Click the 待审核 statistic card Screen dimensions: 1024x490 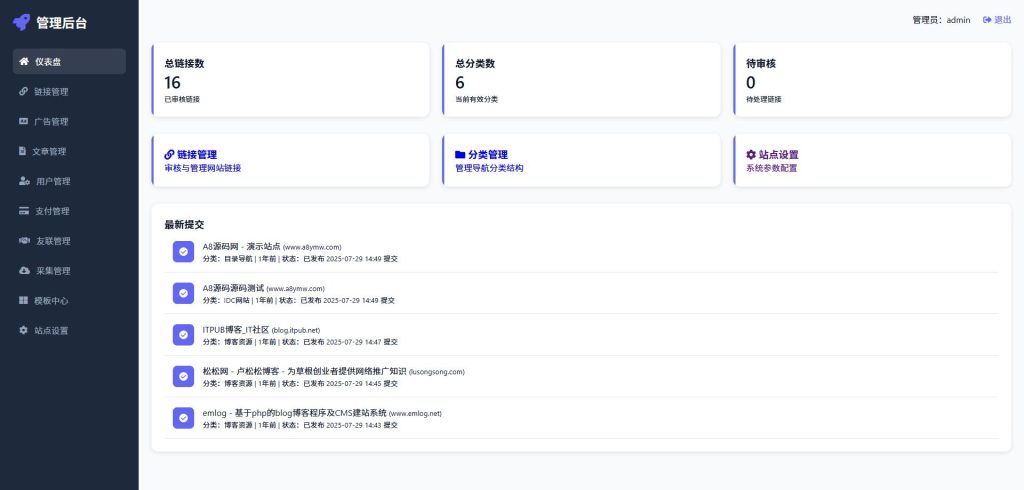(x=872, y=80)
